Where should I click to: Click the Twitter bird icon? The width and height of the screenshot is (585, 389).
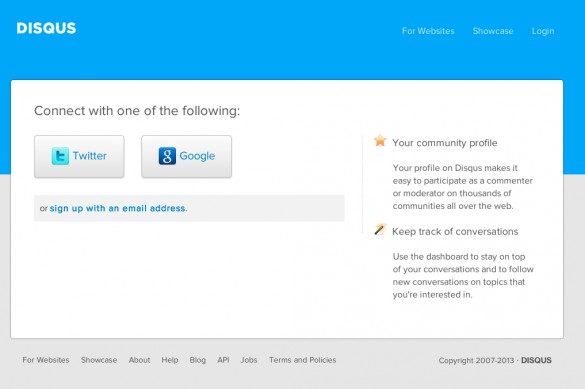coord(60,156)
